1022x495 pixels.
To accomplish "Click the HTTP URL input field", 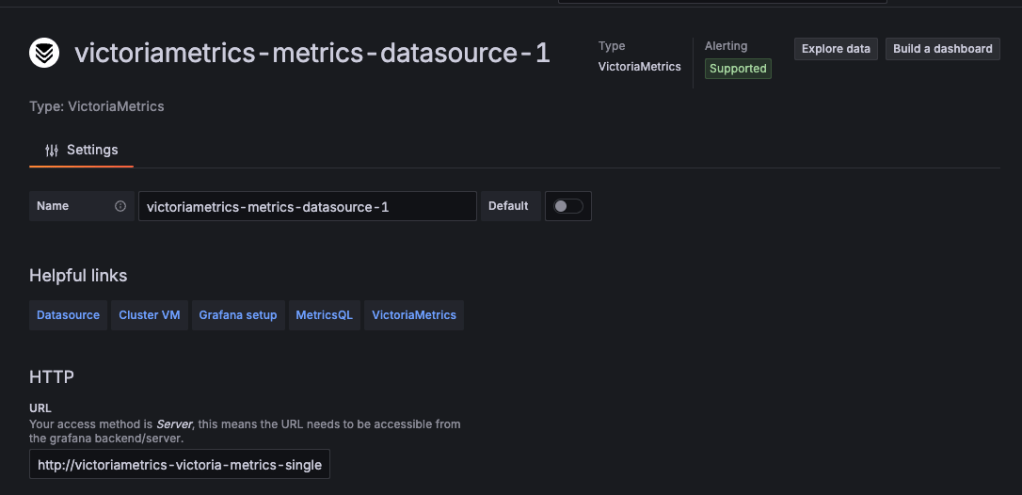I will [x=179, y=464].
